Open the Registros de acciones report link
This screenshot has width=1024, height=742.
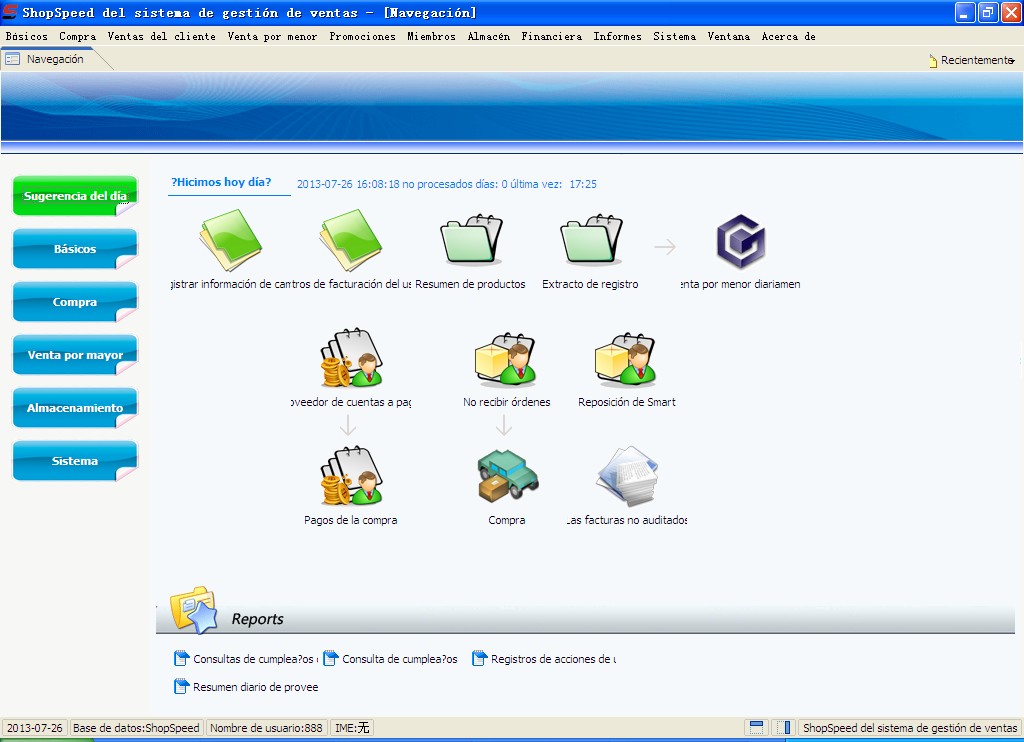553,659
